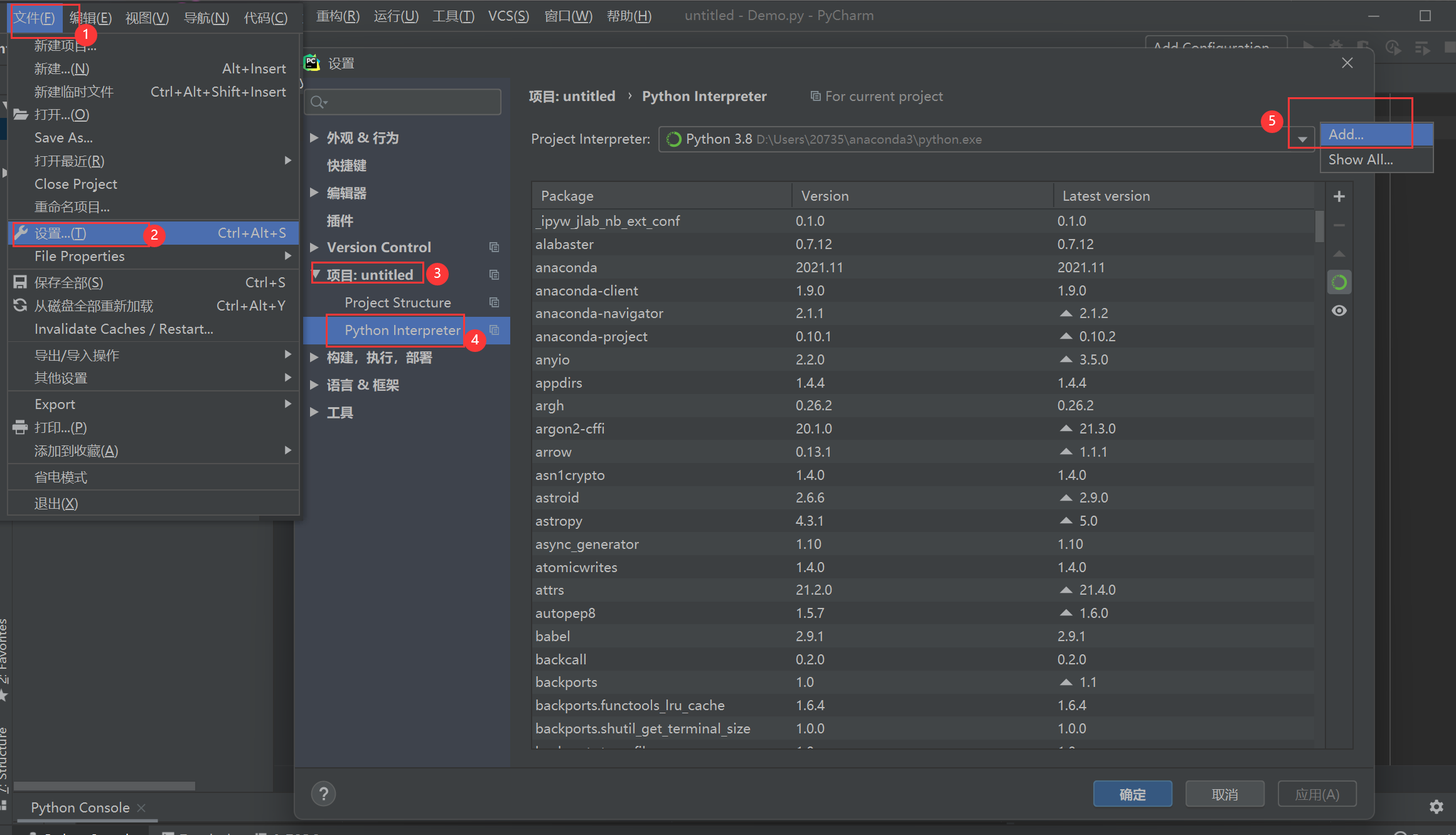Select Project Structure in settings tree

tap(397, 302)
